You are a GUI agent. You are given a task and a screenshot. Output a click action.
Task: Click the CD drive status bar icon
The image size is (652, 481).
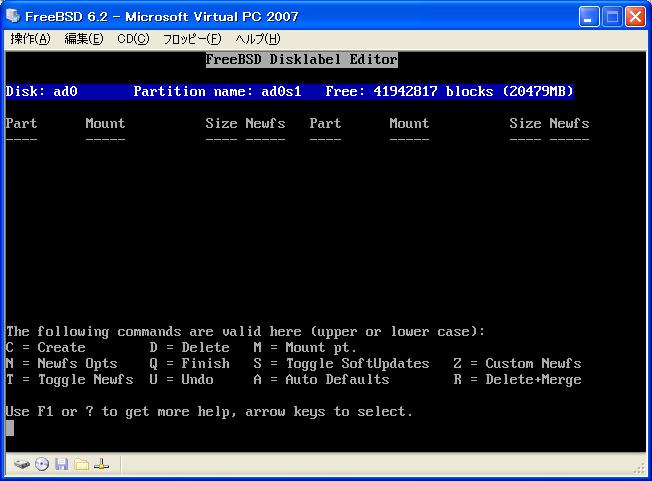click(42, 464)
